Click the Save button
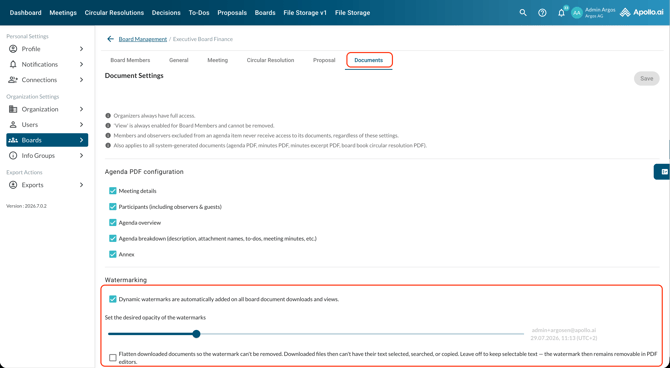Viewport: 670px width, 368px height. coord(646,78)
